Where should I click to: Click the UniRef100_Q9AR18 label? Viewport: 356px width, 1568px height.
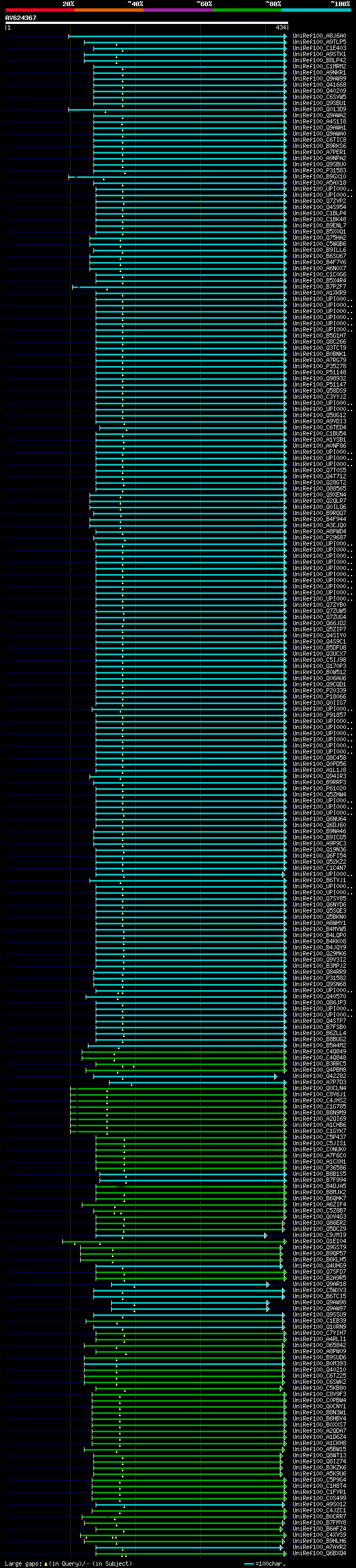tap(319, 1284)
